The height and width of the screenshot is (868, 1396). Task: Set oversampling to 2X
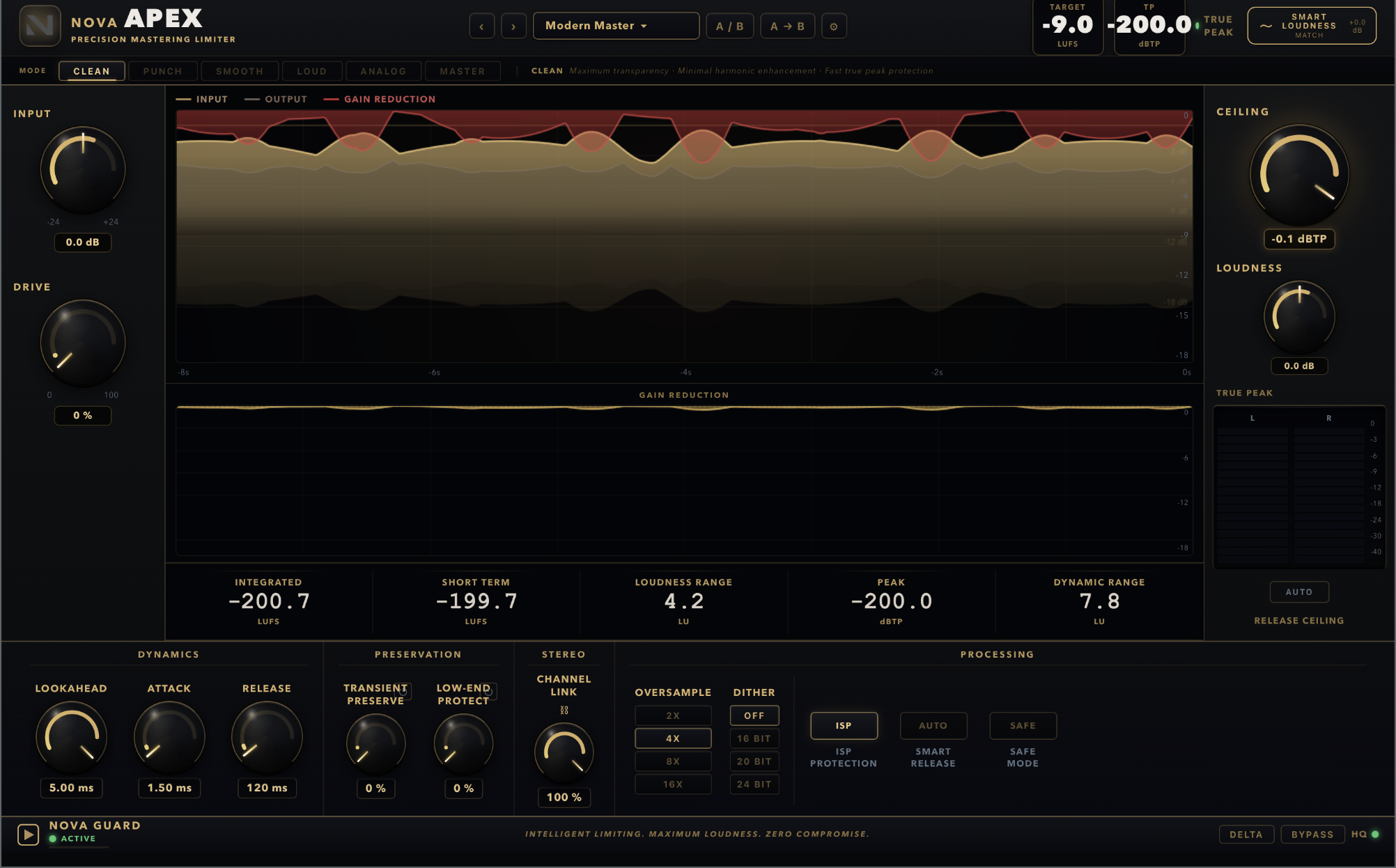(673, 715)
